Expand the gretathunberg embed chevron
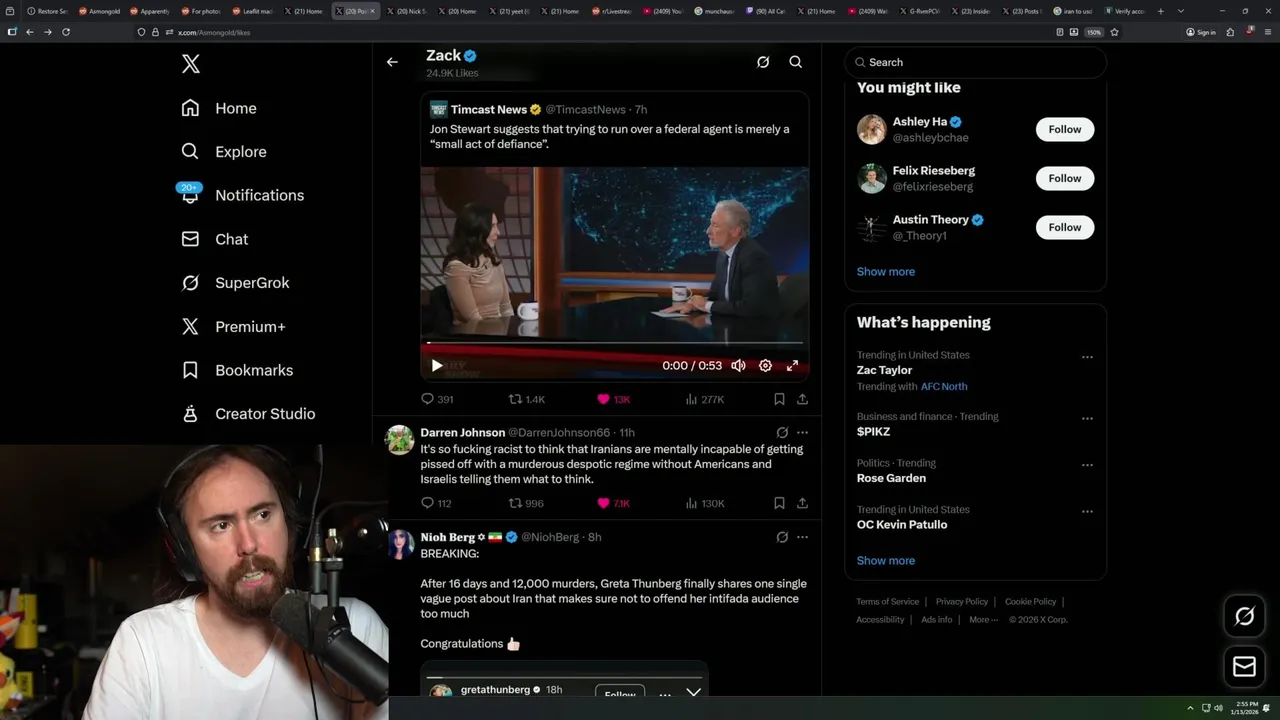Image resolution: width=1280 pixels, height=720 pixels. [693, 692]
